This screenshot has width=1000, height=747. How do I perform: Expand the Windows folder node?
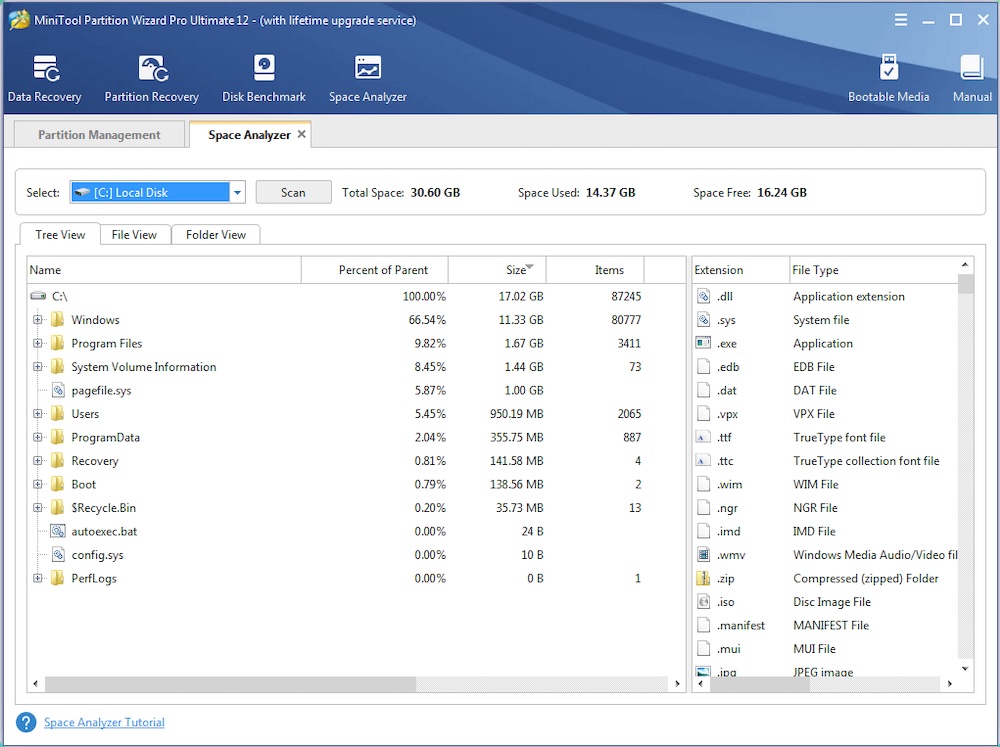click(x=38, y=320)
